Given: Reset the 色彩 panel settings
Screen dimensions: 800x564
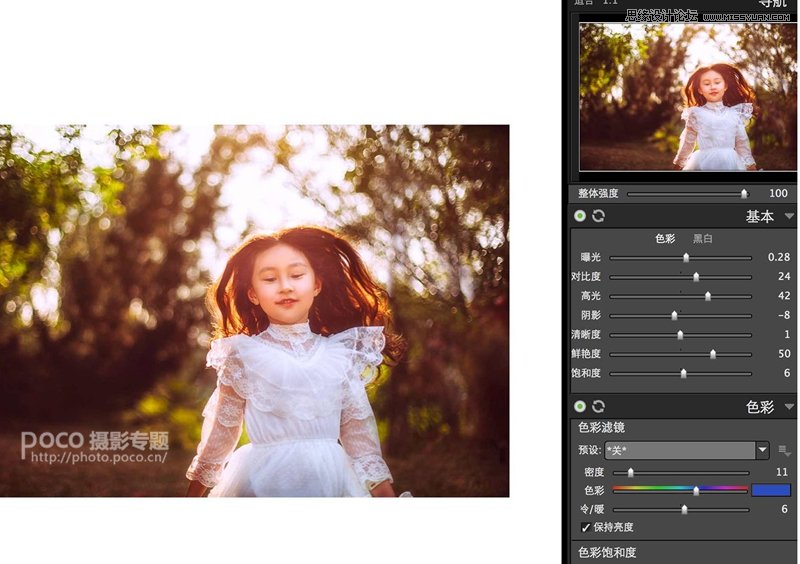Looking at the screenshot, I should [598, 406].
